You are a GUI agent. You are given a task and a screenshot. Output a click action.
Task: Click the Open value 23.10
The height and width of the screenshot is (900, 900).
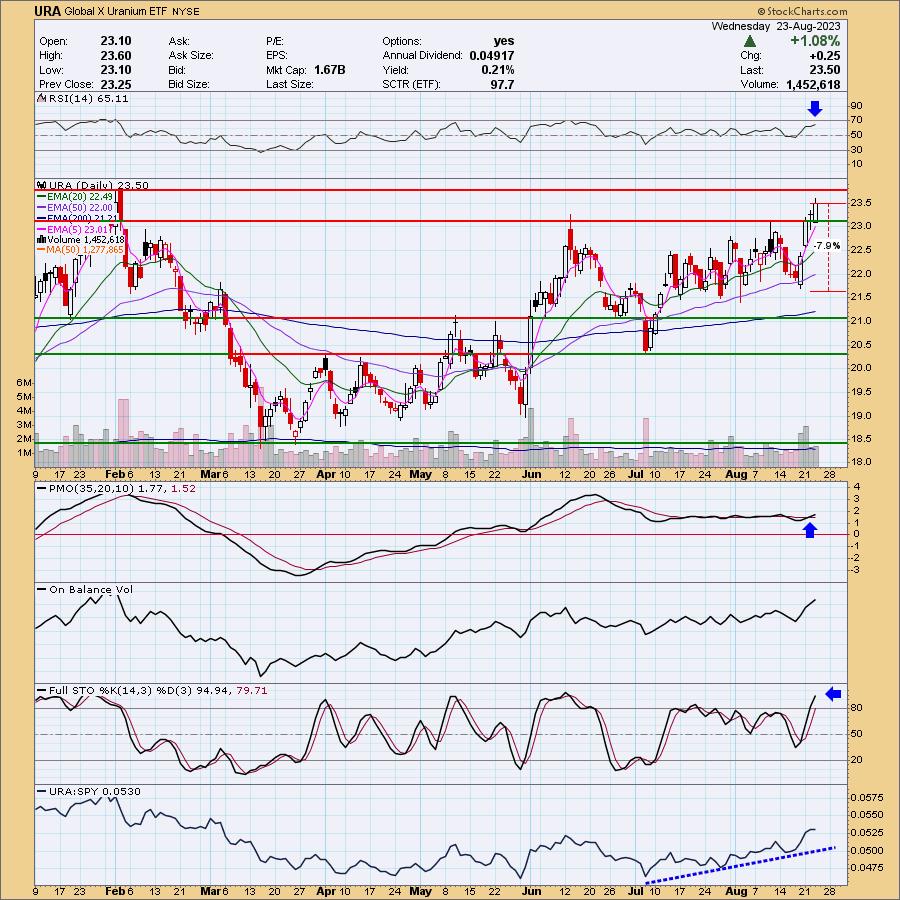(x=116, y=41)
